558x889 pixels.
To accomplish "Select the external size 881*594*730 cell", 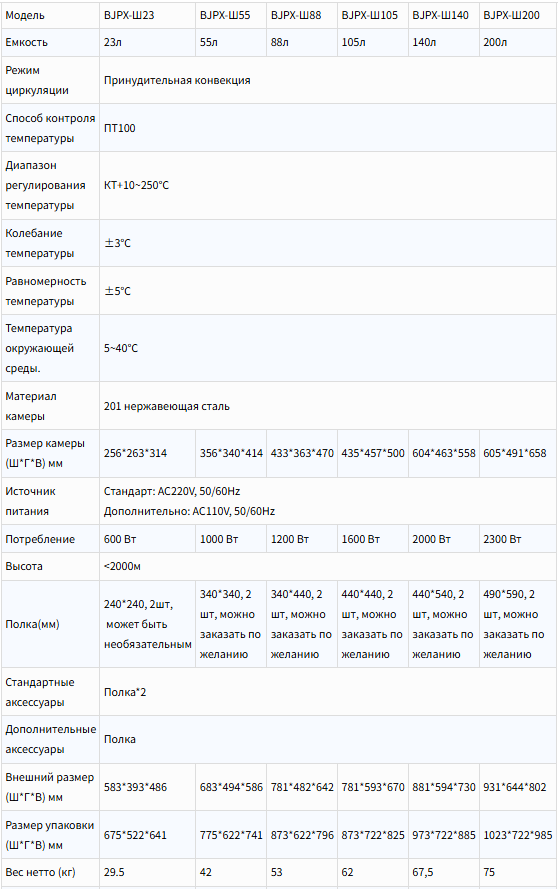I will 443,787.
